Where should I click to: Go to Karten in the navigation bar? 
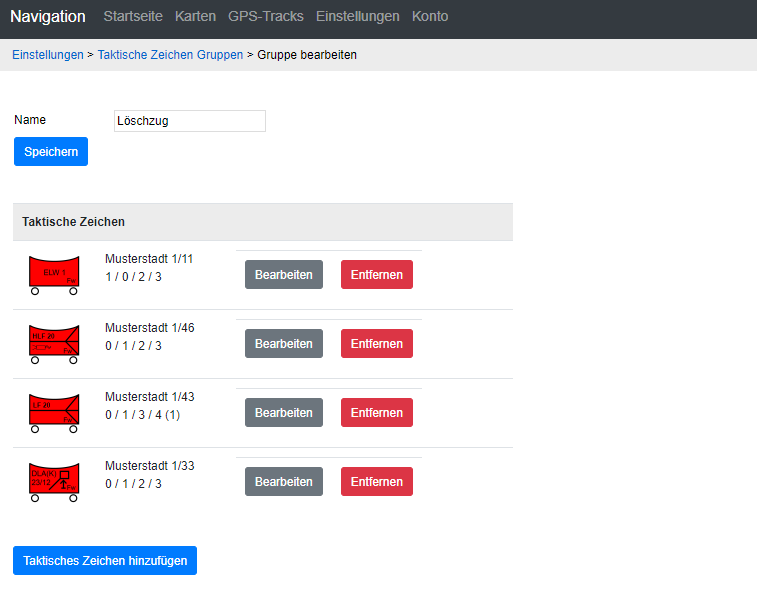coord(195,17)
